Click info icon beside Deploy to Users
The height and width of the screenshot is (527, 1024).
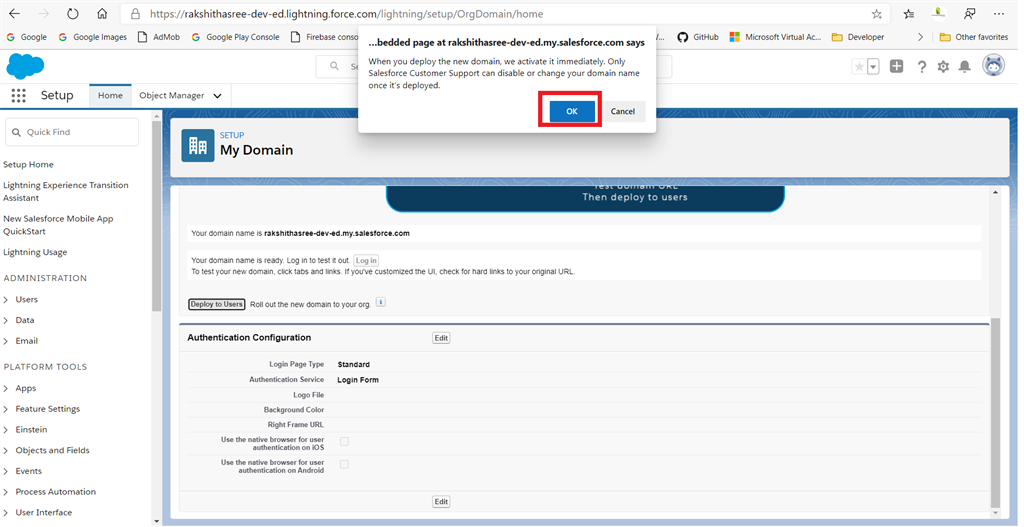[x=381, y=302]
